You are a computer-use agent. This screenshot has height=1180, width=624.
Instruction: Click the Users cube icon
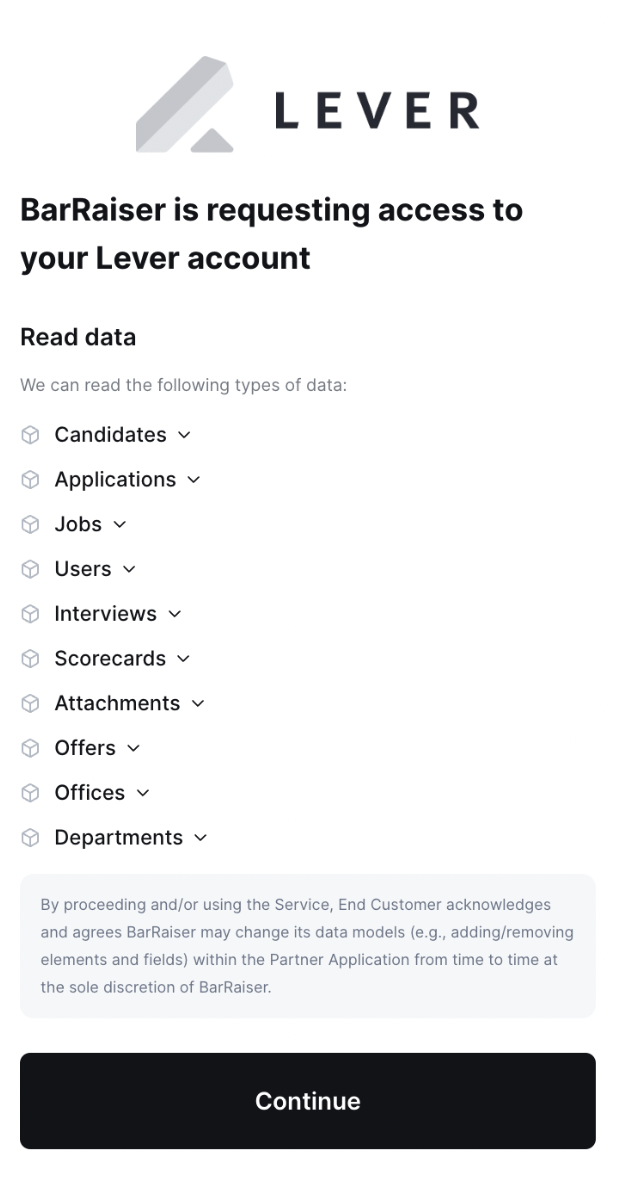click(x=28, y=568)
